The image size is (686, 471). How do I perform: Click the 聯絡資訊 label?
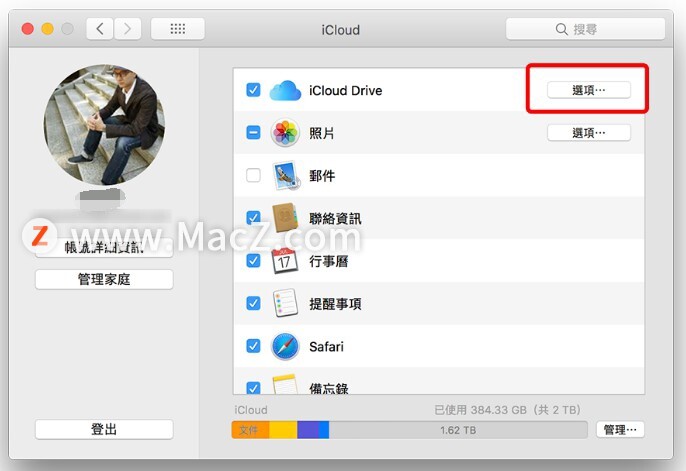click(x=335, y=218)
